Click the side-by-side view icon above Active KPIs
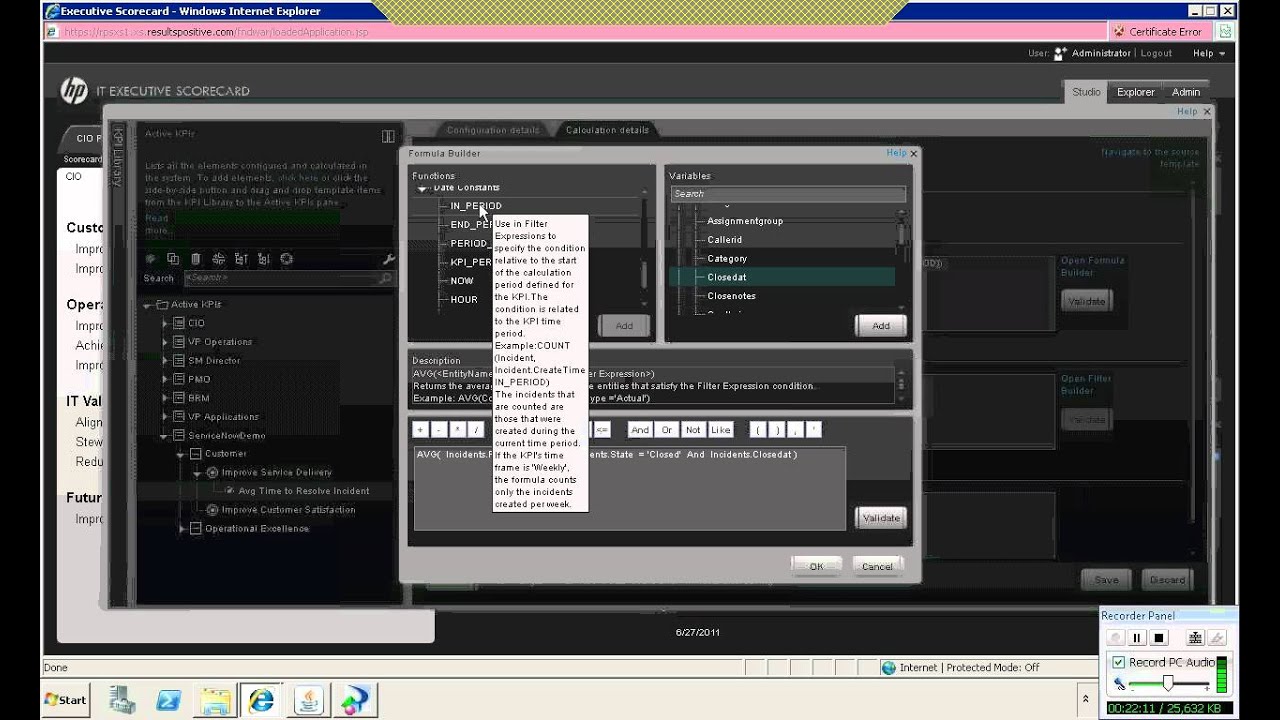 coord(388,136)
